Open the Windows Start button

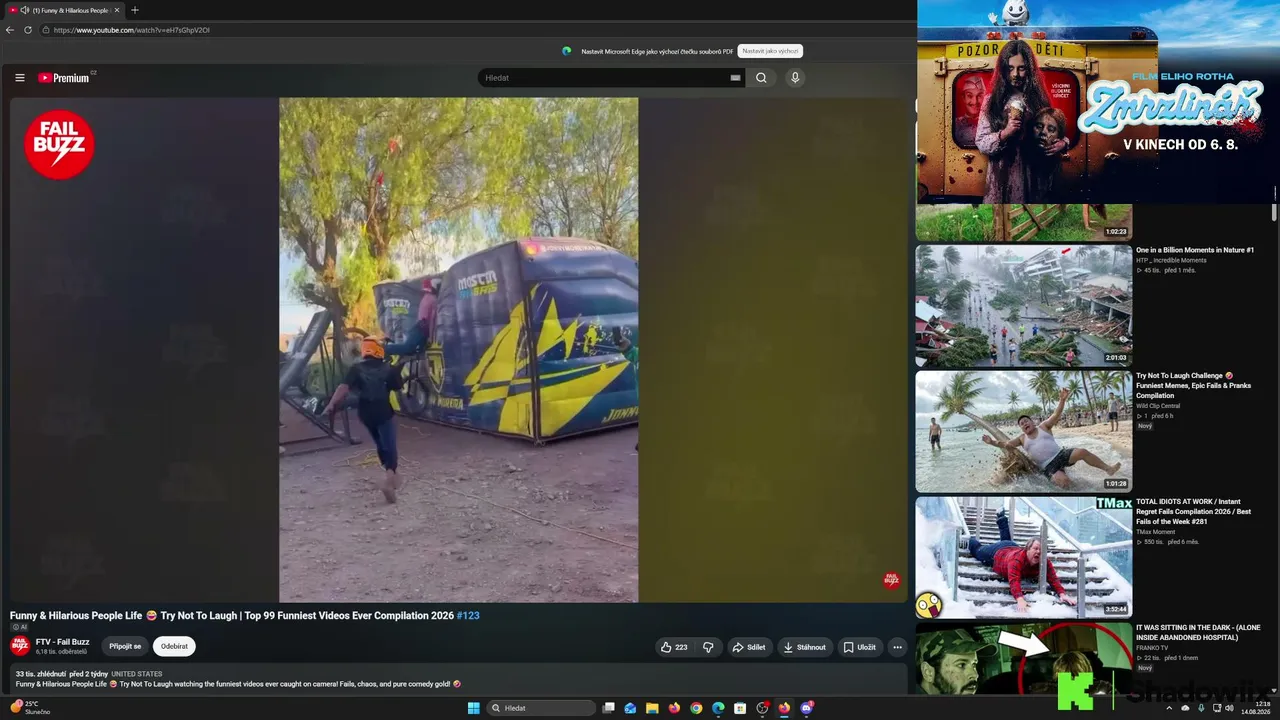[x=473, y=708]
